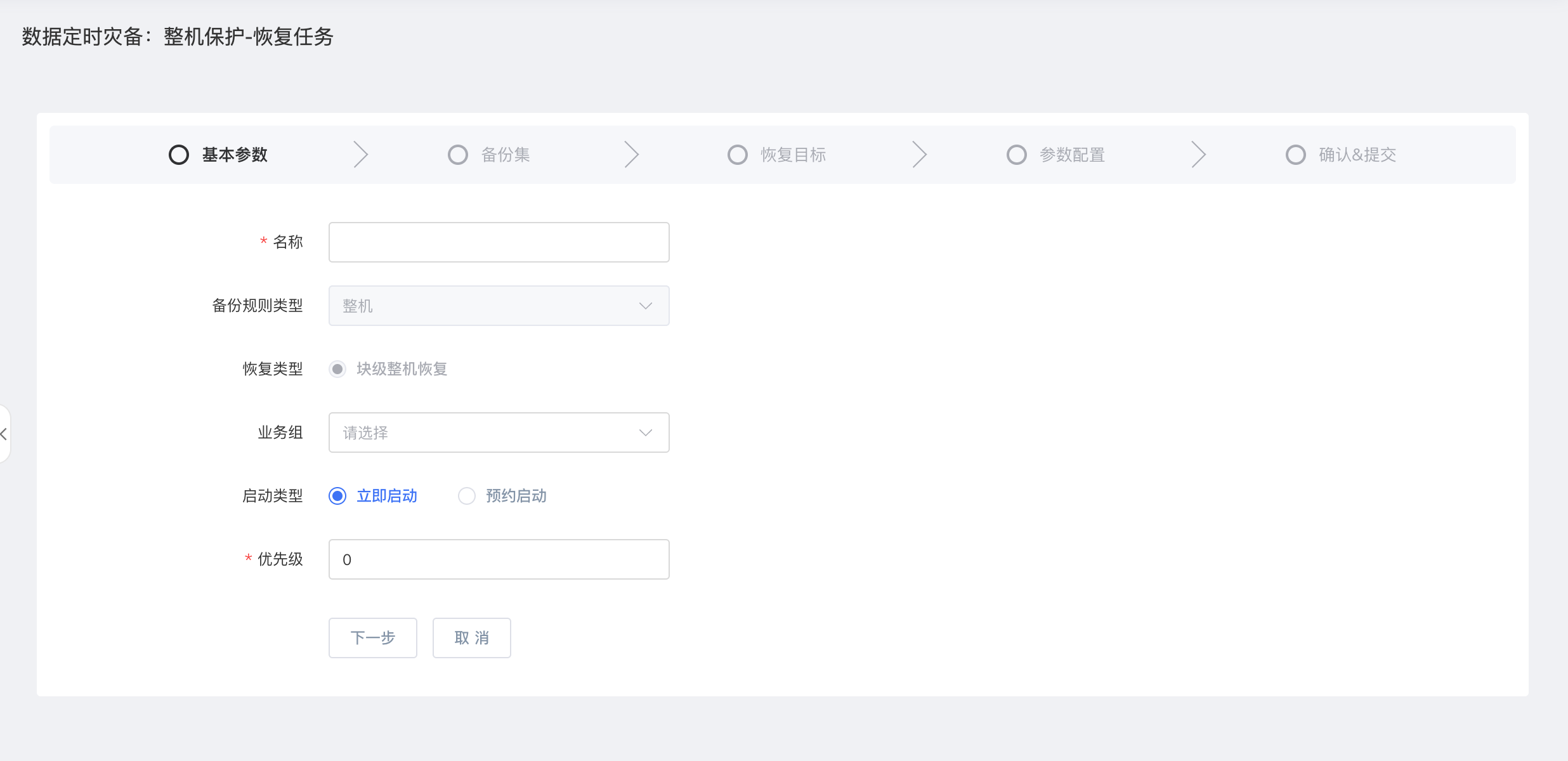
Task: Click the 基本参数 step circle icon
Action: (x=179, y=155)
